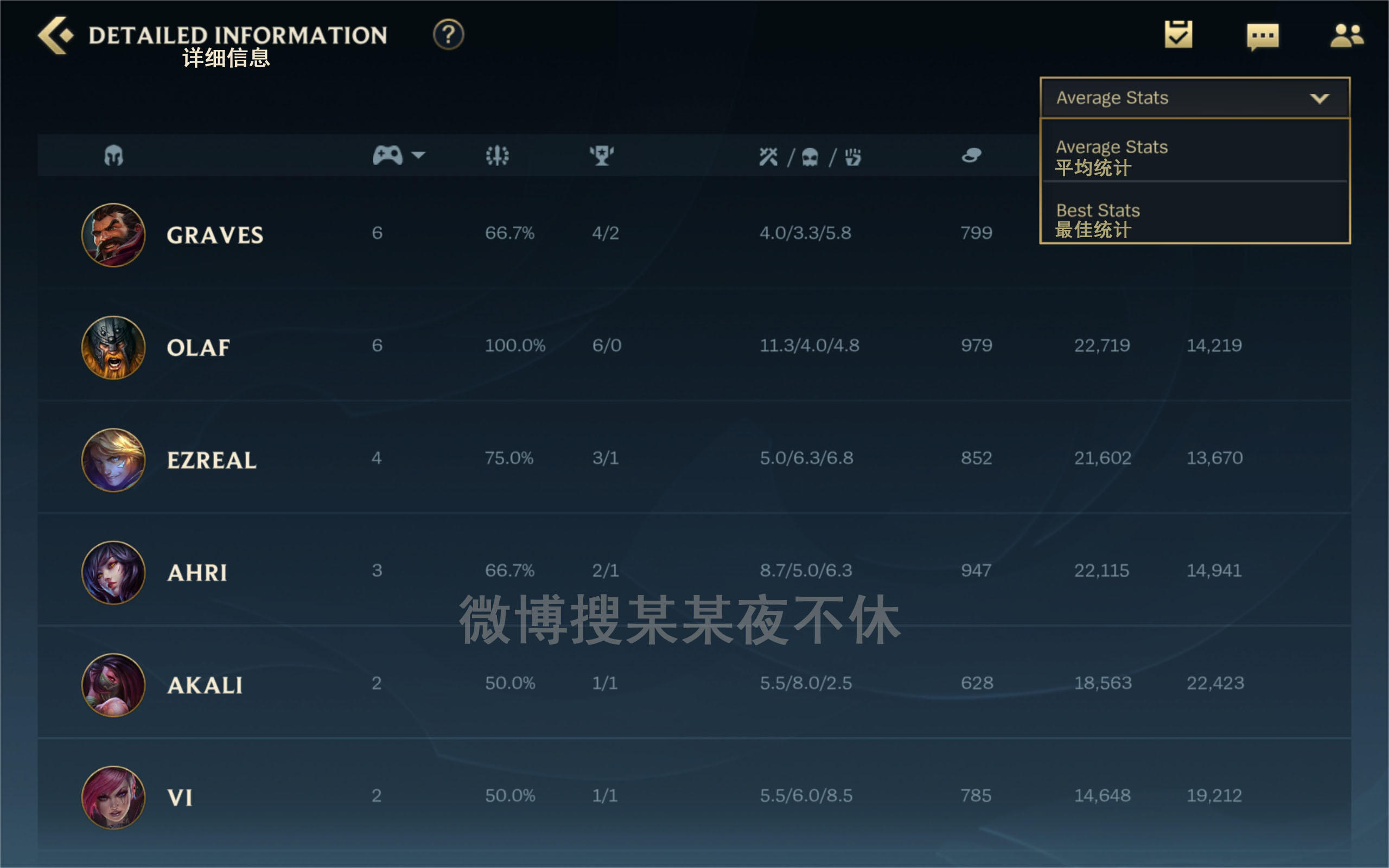Screen dimensions: 1389x868
Task: Click Graves' 4.0/3.3/5.8 KDA value
Action: (x=805, y=233)
